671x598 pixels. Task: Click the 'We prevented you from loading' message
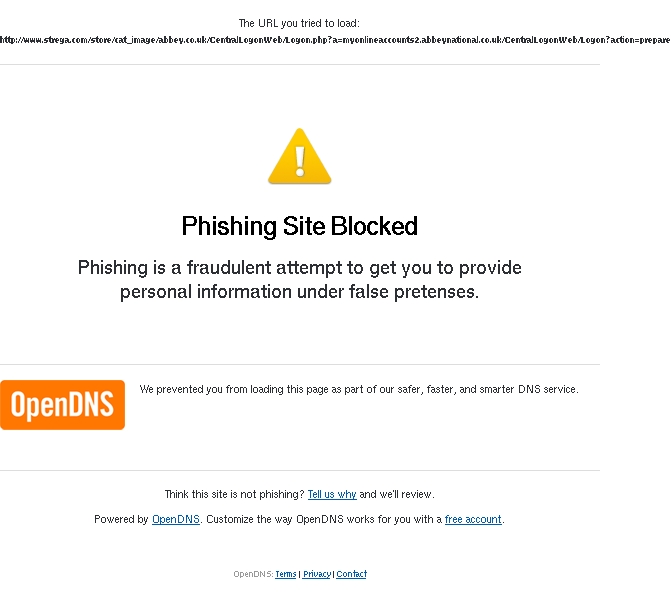[x=359, y=389]
